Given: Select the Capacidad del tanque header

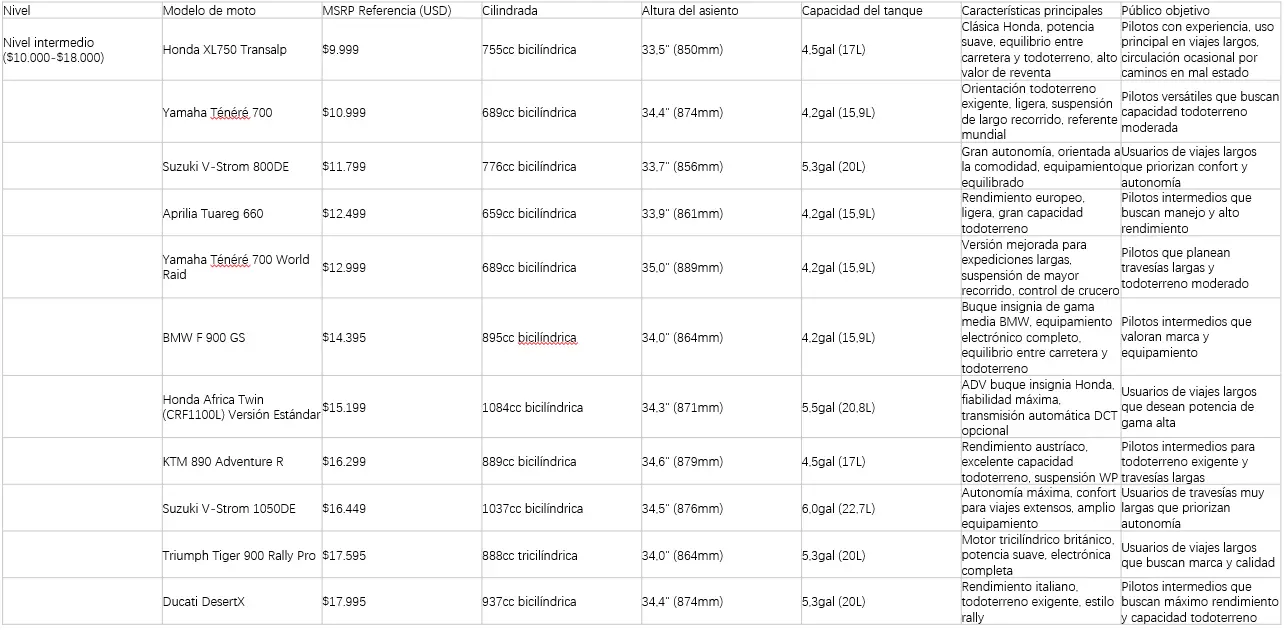Looking at the screenshot, I should [880, 10].
